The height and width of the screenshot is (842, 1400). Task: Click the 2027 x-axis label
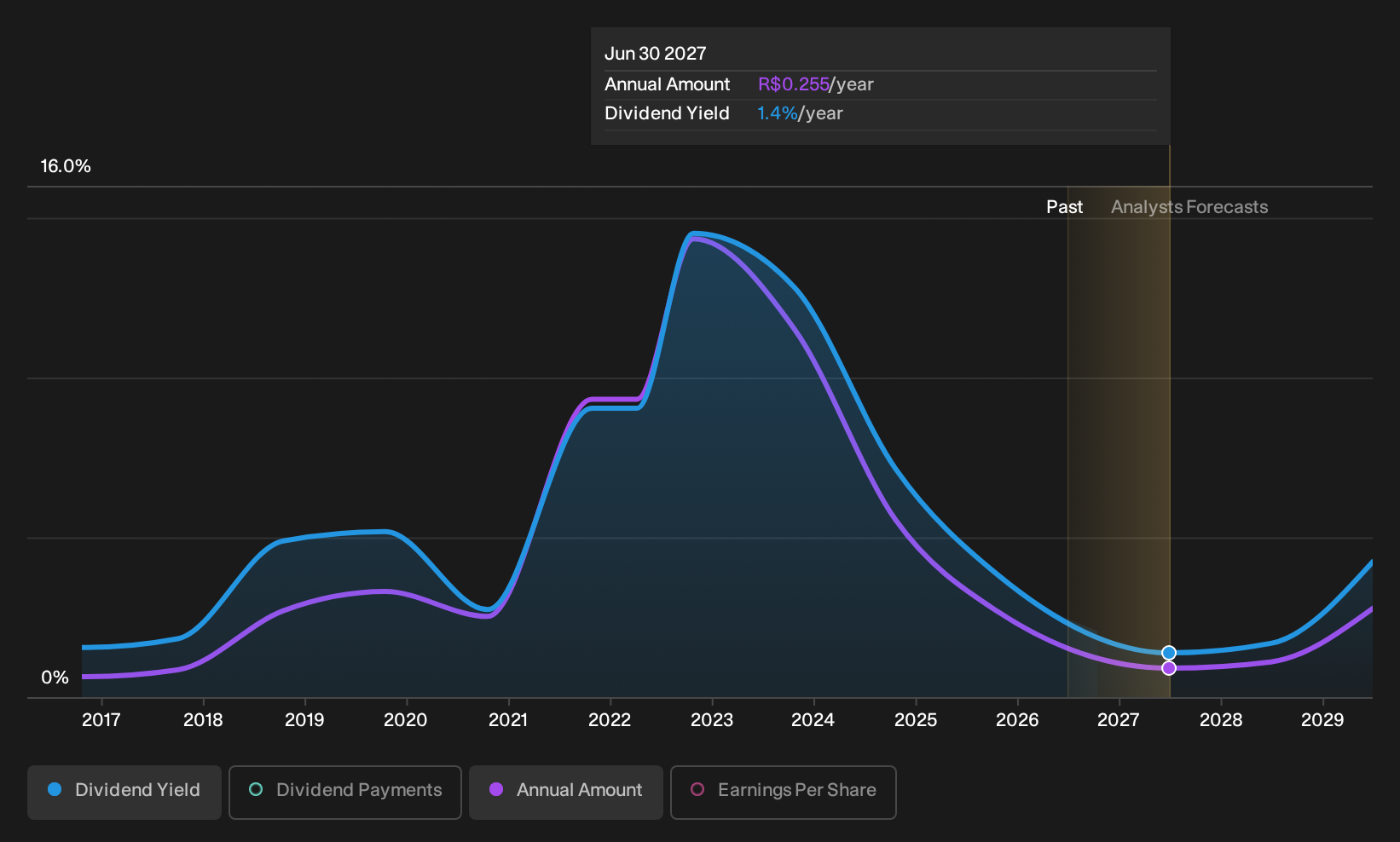click(1119, 720)
